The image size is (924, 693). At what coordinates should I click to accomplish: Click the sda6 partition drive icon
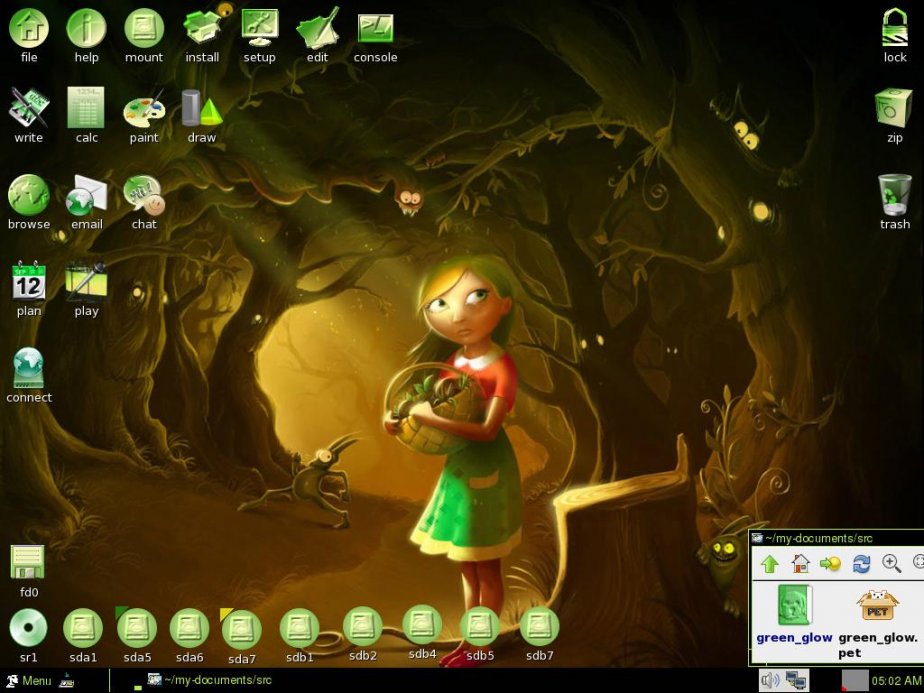[x=189, y=628]
